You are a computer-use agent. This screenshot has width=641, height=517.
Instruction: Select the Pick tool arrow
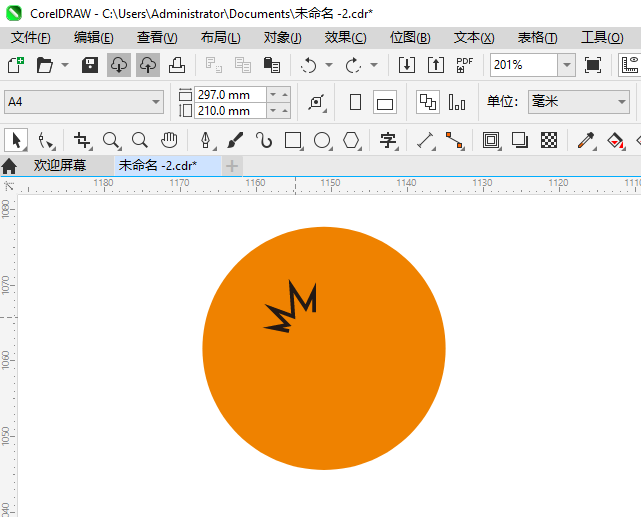(x=16, y=141)
